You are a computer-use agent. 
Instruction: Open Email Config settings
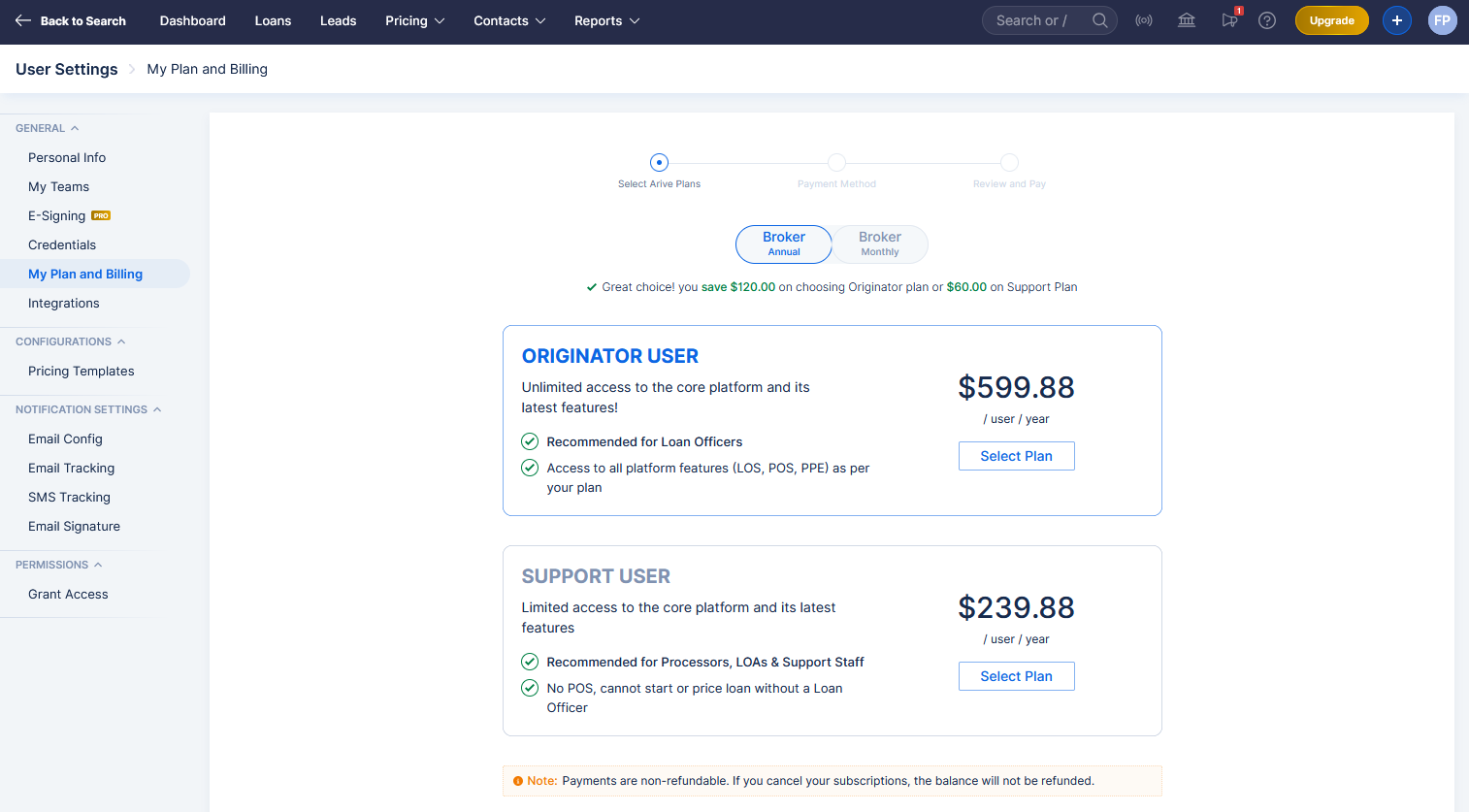65,438
